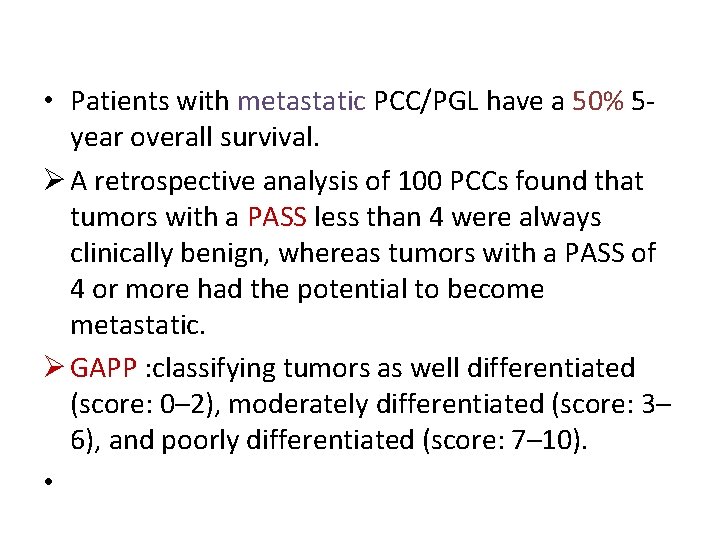Screen dimensions: 720x540
Task: Click the red "GAPP" acronym
Action: point(105,369)
